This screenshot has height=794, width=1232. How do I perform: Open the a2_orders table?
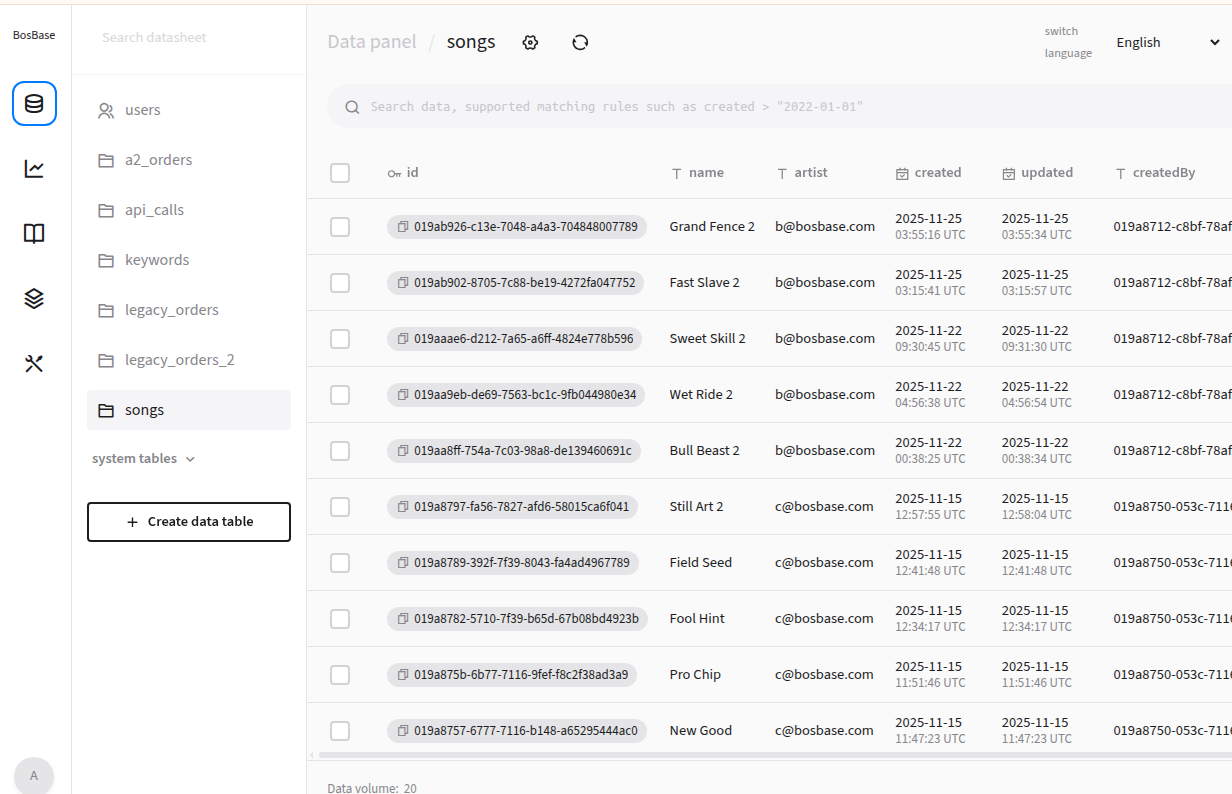click(x=189, y=160)
